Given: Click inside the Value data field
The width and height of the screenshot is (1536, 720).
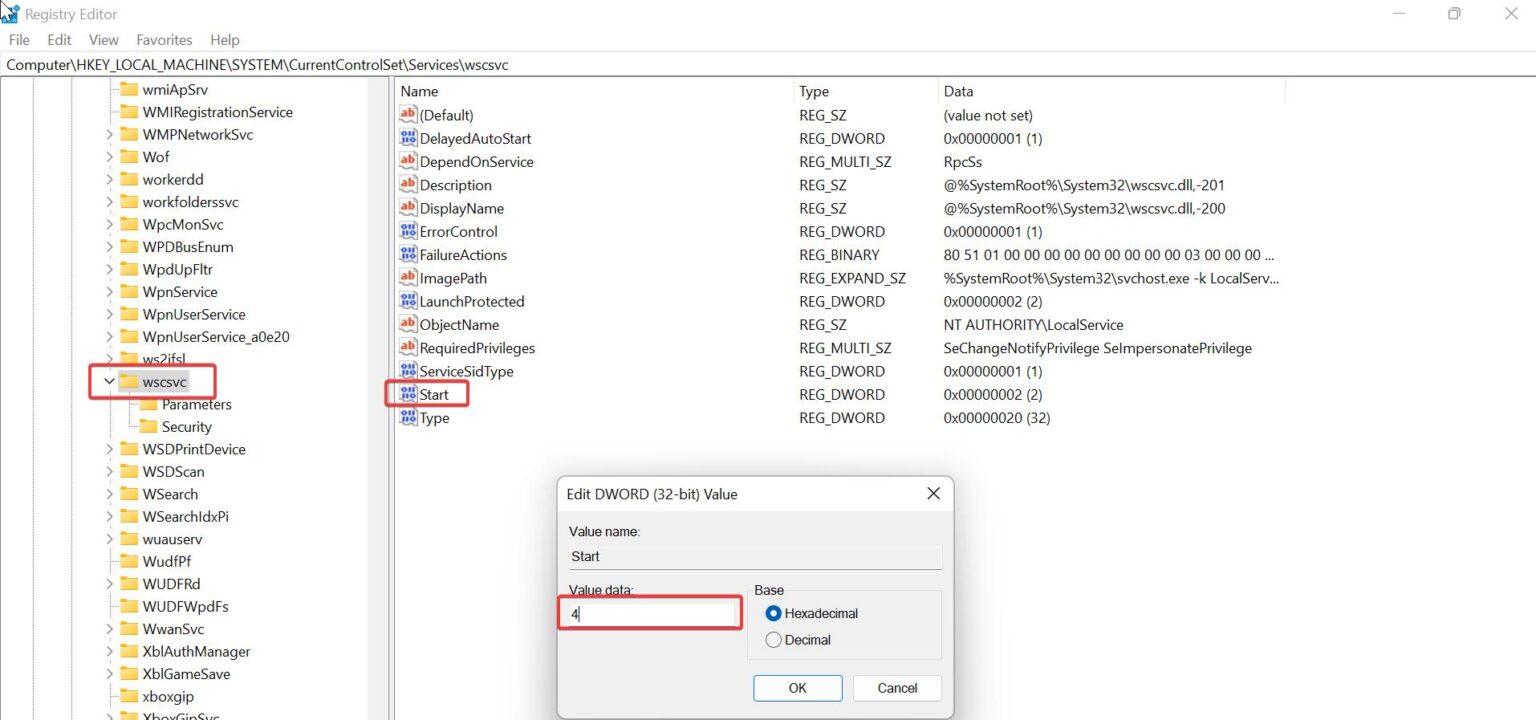Looking at the screenshot, I should click(x=648, y=613).
